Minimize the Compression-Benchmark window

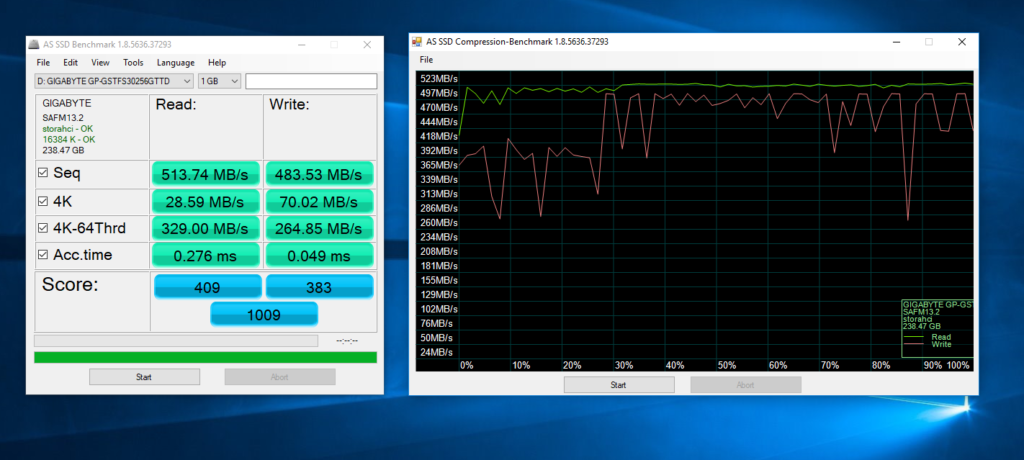[894, 42]
